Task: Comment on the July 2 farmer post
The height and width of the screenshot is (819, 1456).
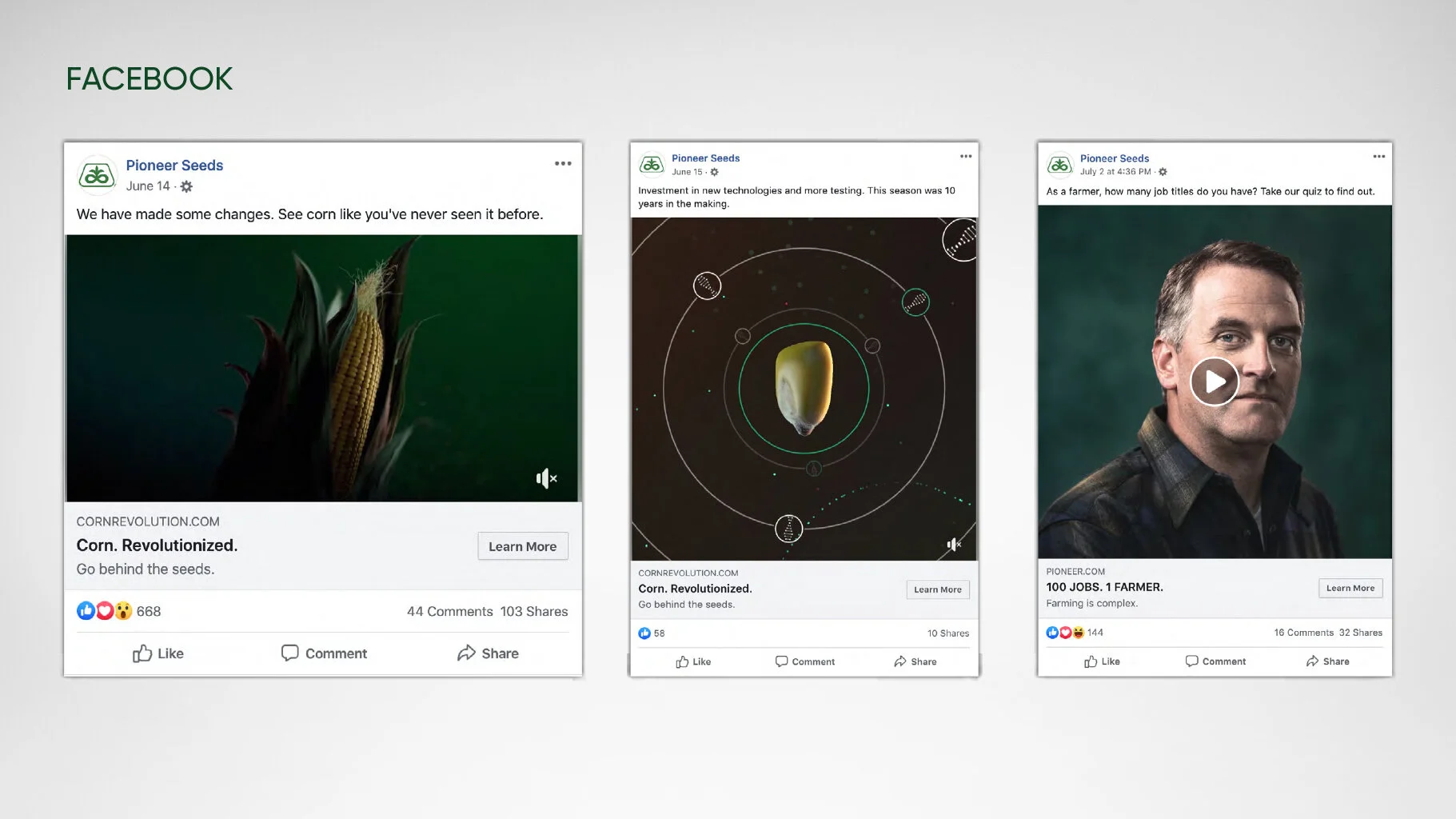Action: 1215,661
